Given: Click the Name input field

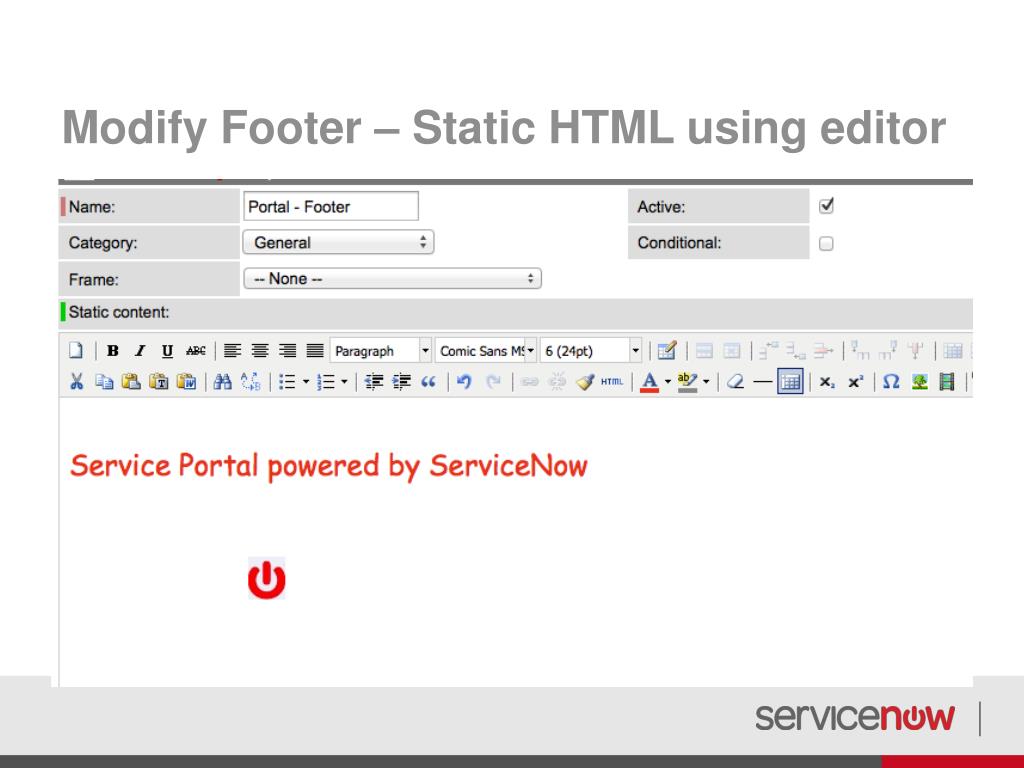Looking at the screenshot, I should coord(331,206).
